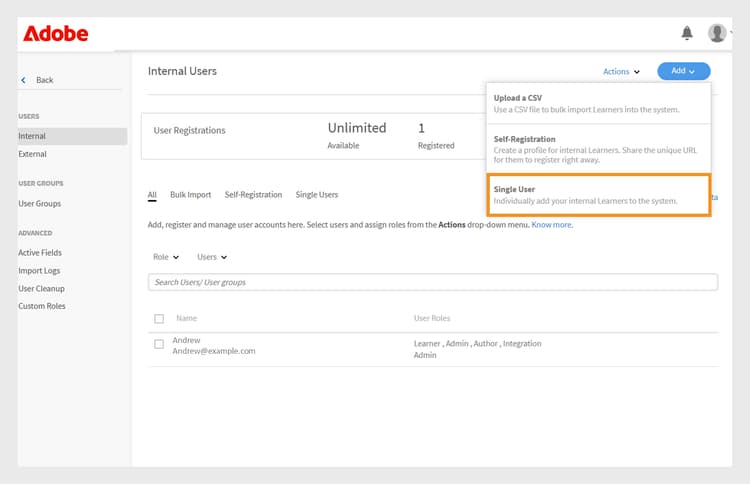The image size is (750, 484).
Task: Switch to the Single Users tab
Action: [317, 195]
